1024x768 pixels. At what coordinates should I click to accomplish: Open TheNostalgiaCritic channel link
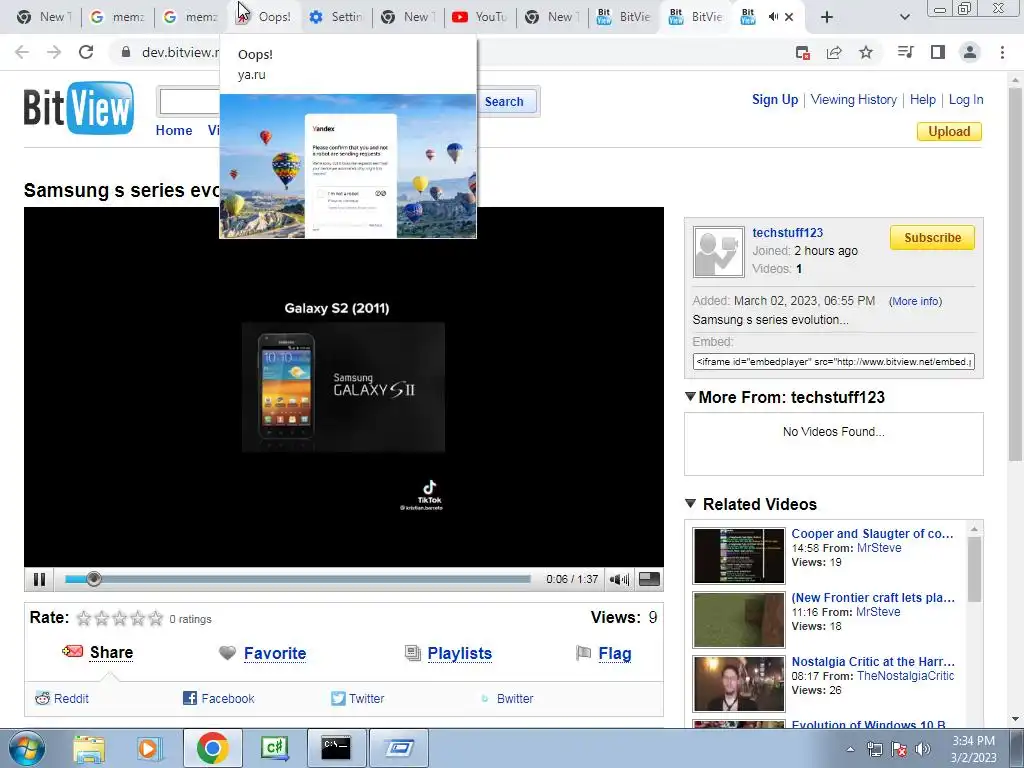[x=905, y=676]
